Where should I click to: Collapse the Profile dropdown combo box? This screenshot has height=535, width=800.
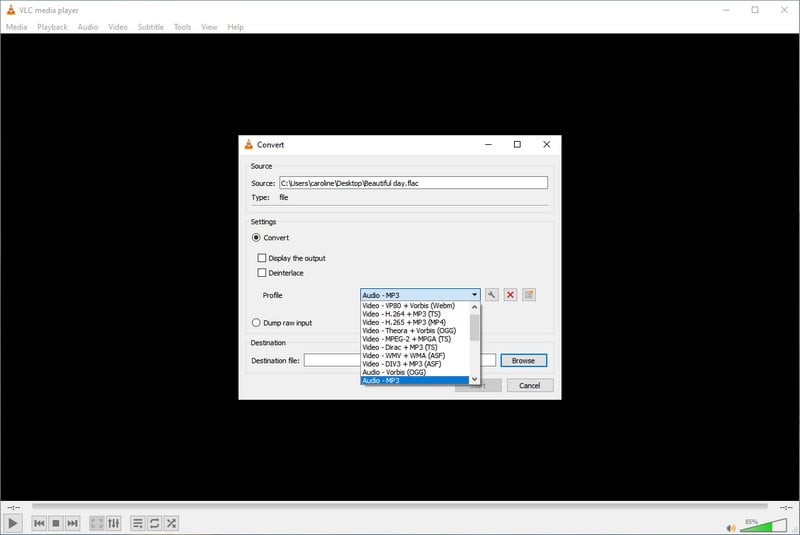point(420,295)
